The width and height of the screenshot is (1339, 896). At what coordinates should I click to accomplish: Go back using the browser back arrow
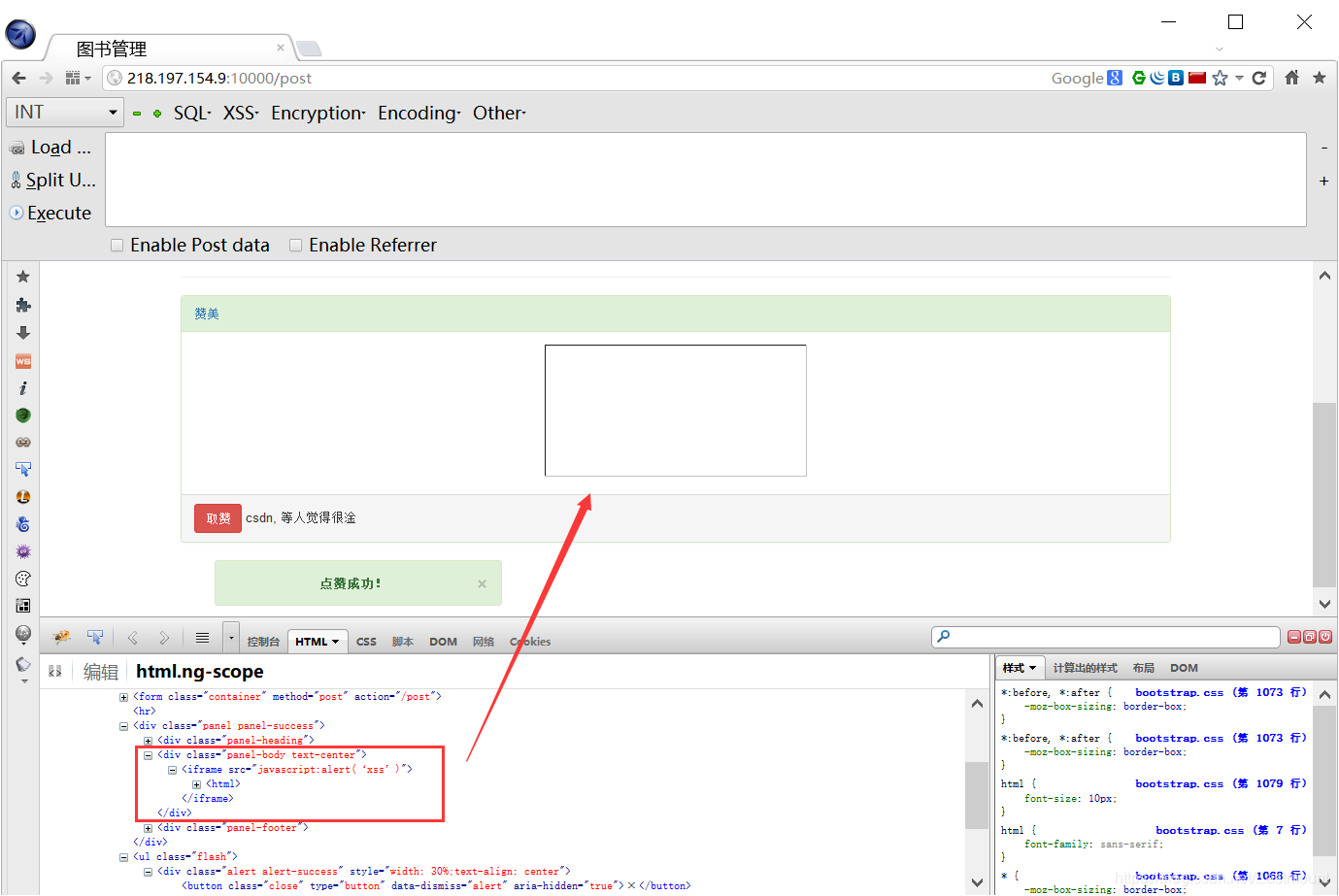(x=18, y=78)
